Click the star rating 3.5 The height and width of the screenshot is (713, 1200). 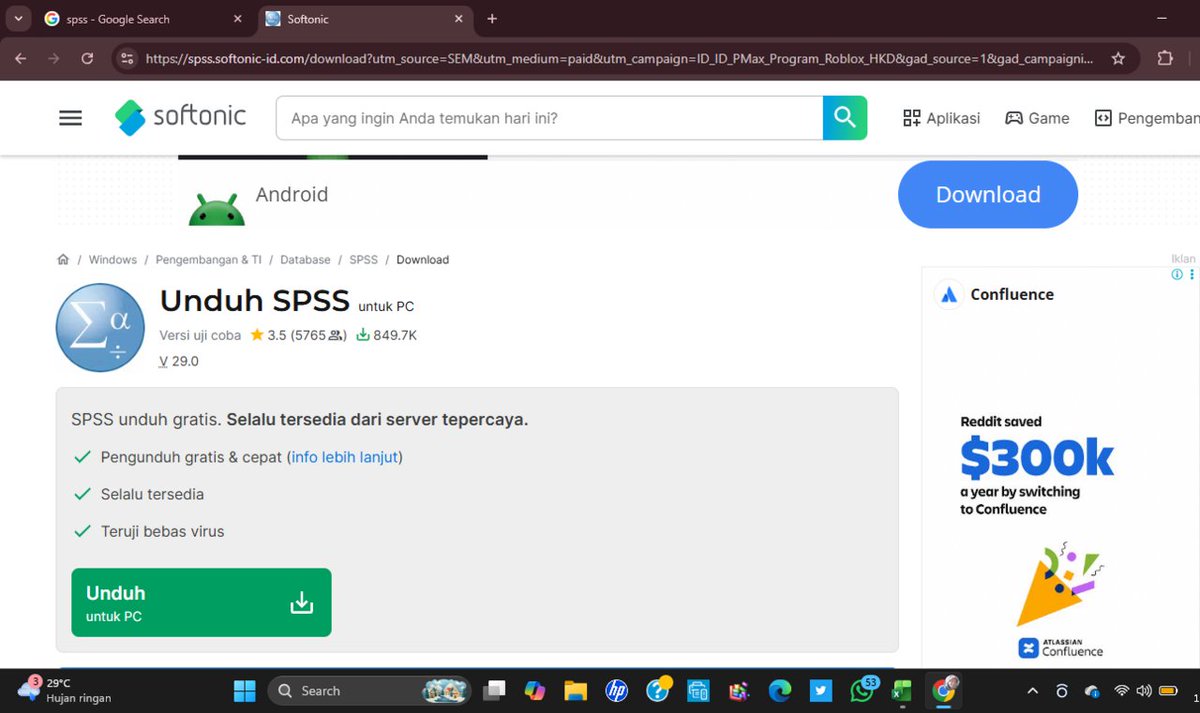click(x=268, y=335)
